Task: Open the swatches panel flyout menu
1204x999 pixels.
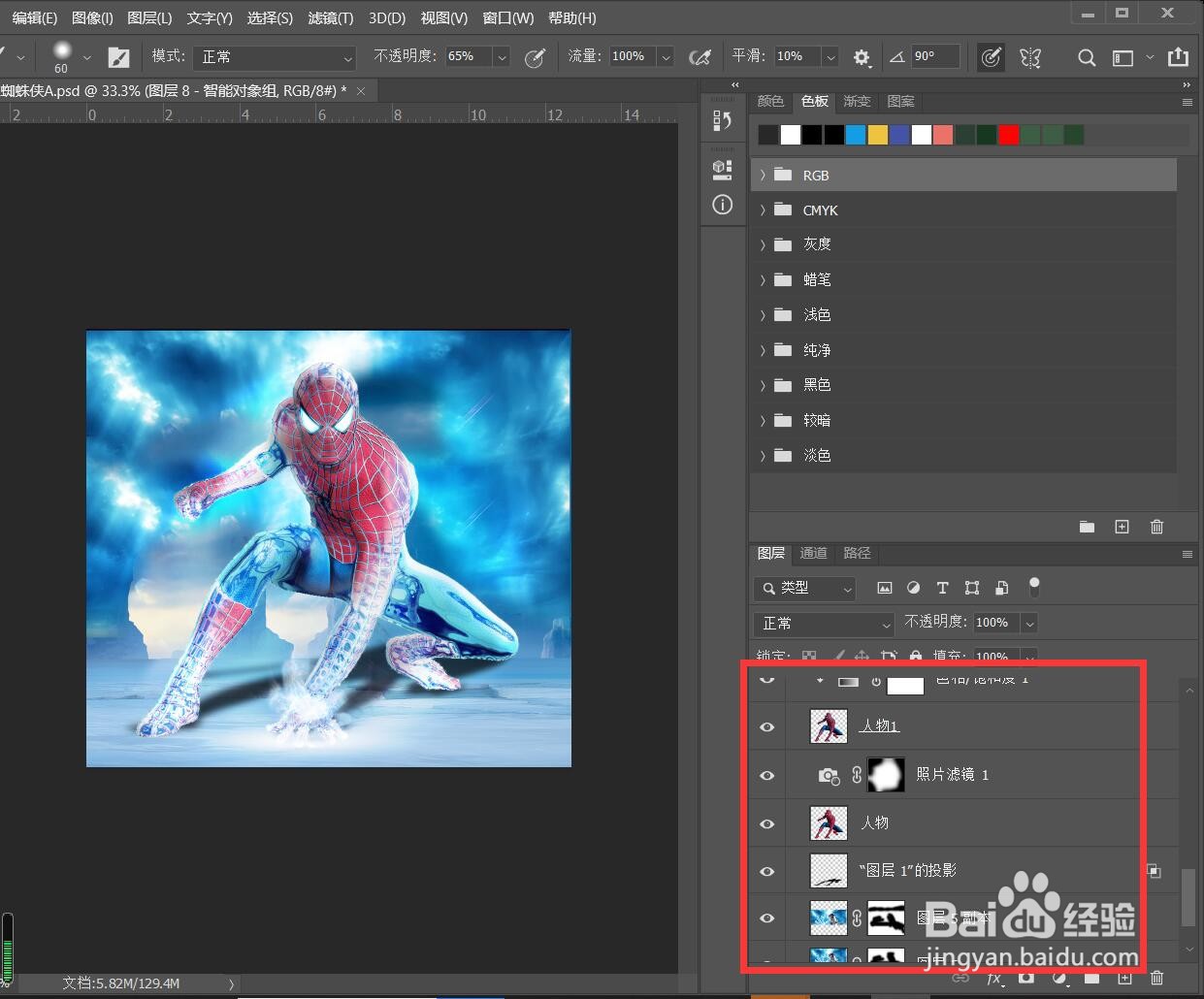Action: [x=1187, y=102]
